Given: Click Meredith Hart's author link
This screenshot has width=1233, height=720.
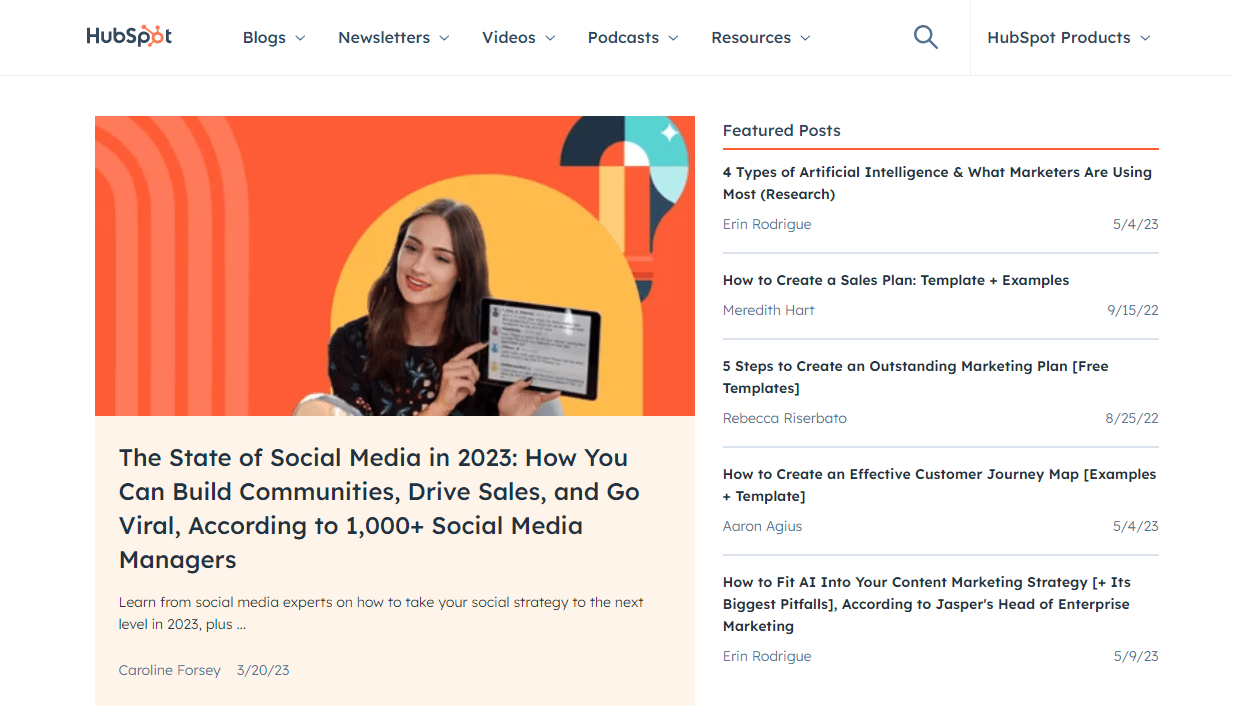Looking at the screenshot, I should tap(768, 310).
